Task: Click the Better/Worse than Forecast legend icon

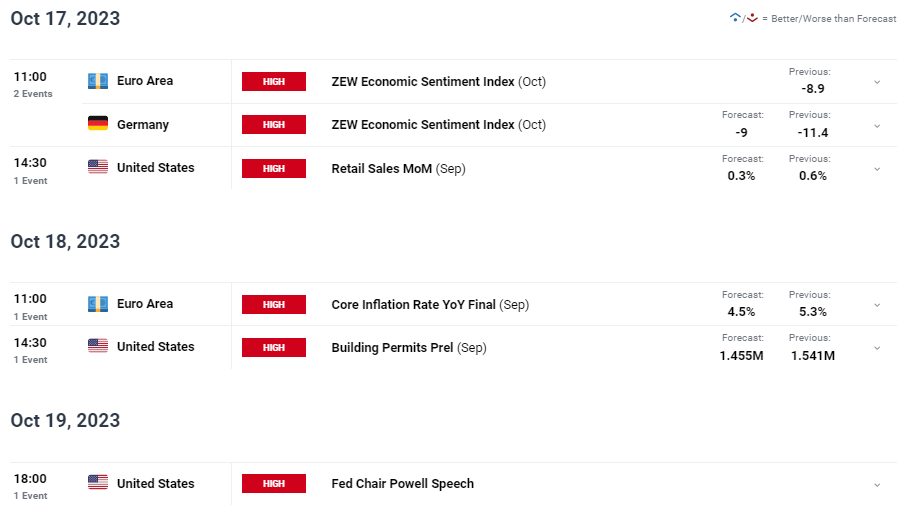Action: tap(744, 18)
